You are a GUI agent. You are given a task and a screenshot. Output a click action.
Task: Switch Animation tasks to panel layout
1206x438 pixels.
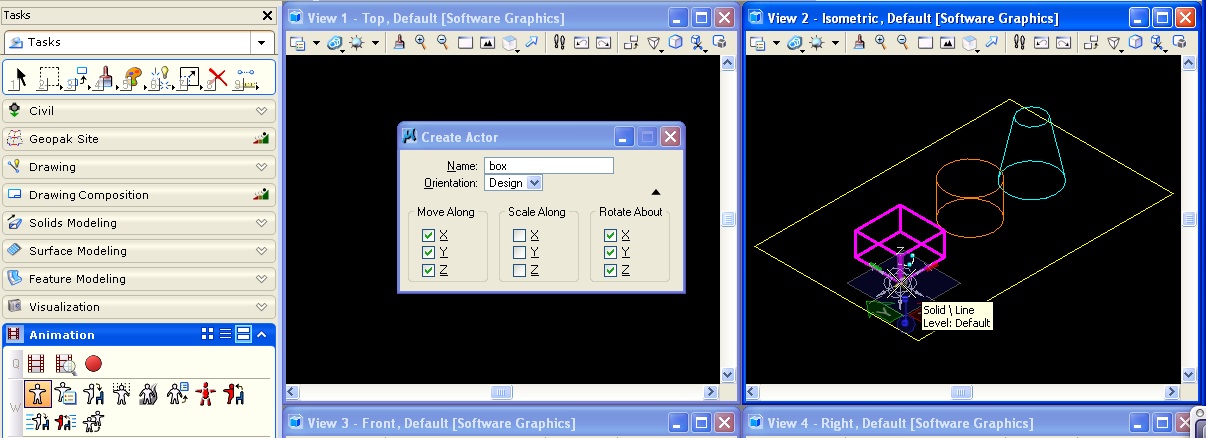click(242, 335)
